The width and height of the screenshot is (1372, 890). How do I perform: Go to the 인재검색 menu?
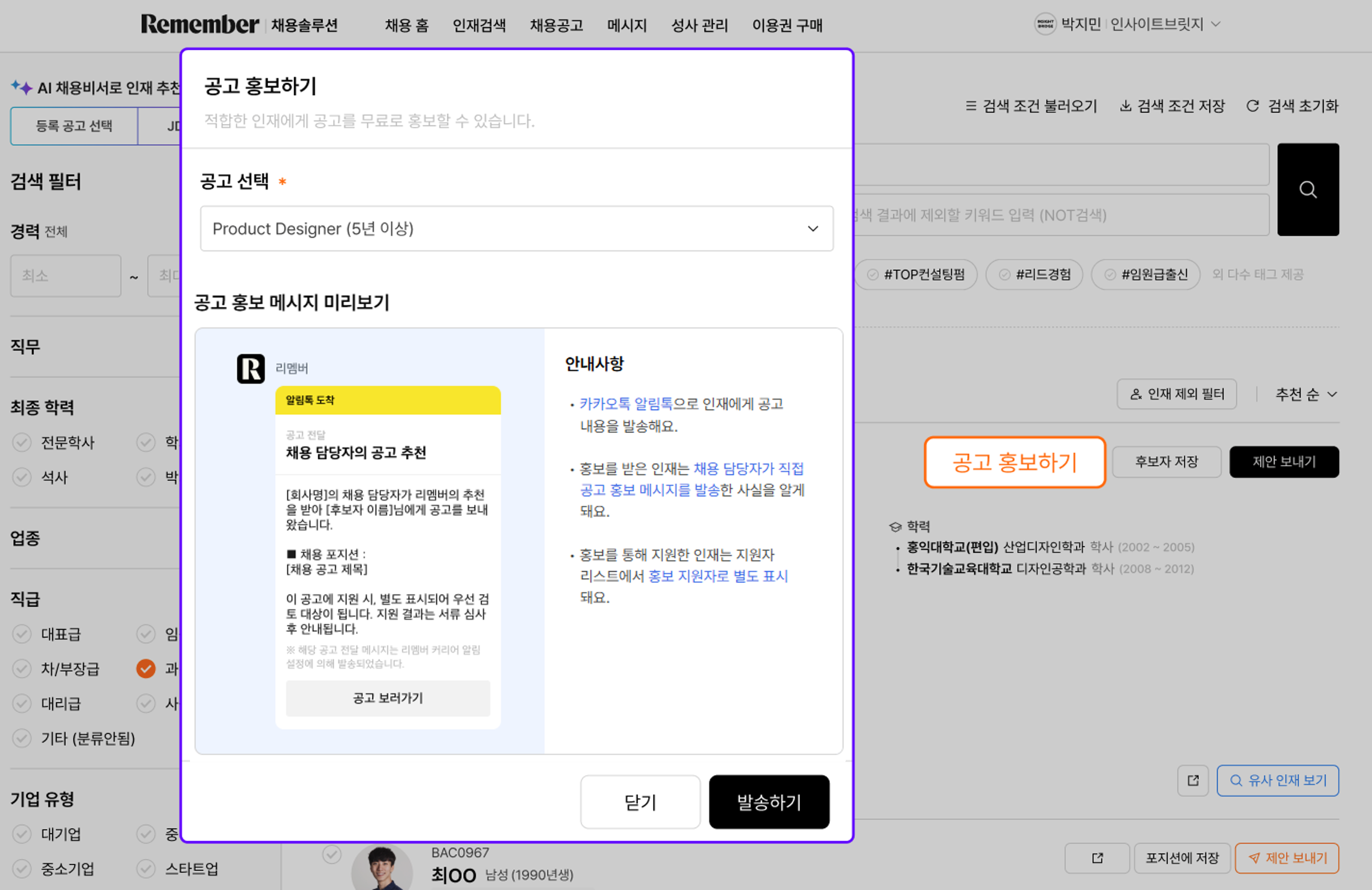[480, 25]
